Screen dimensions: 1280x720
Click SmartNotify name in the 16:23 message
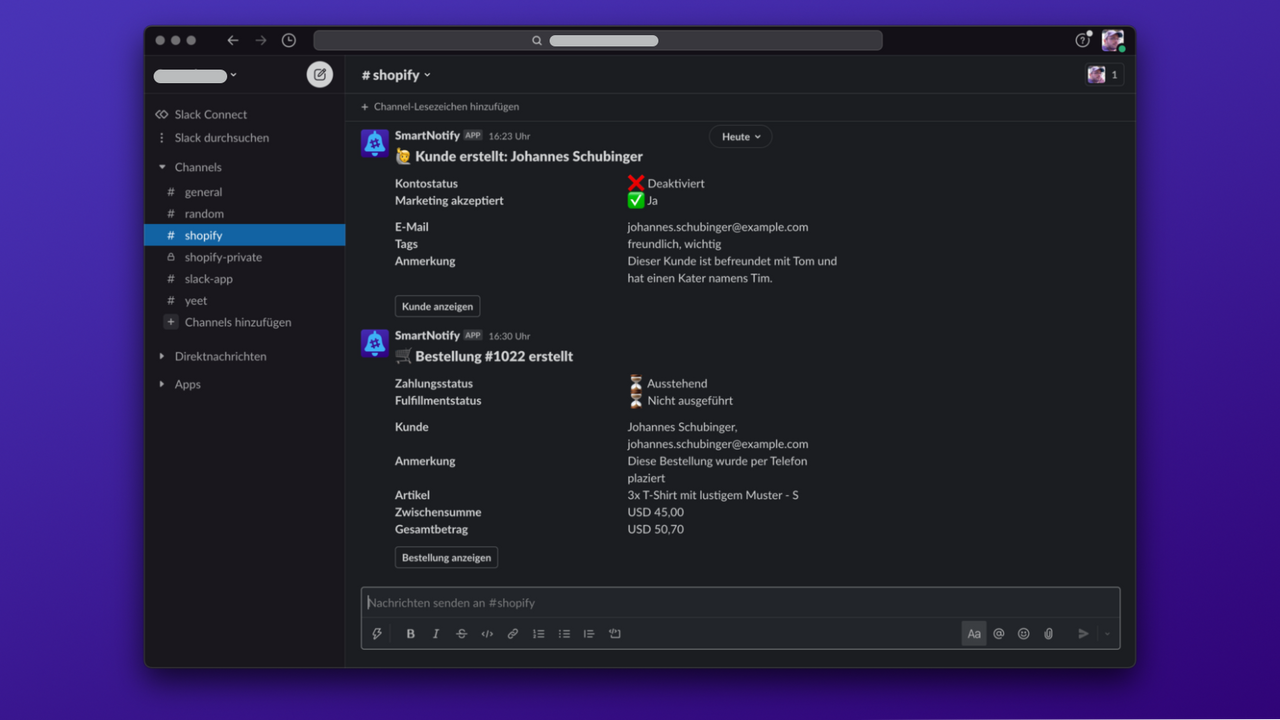tap(427, 135)
